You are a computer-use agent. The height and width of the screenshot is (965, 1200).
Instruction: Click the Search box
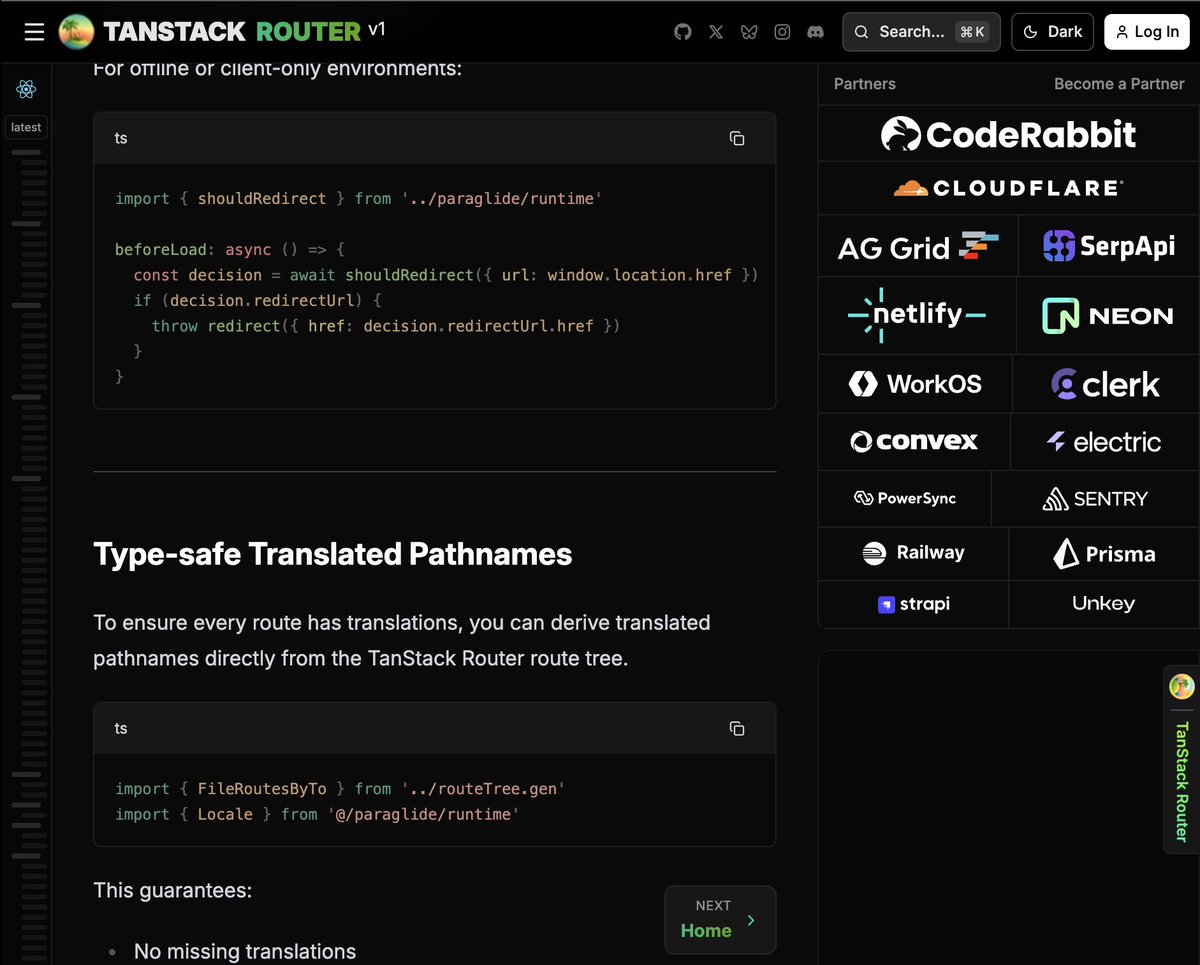point(920,32)
